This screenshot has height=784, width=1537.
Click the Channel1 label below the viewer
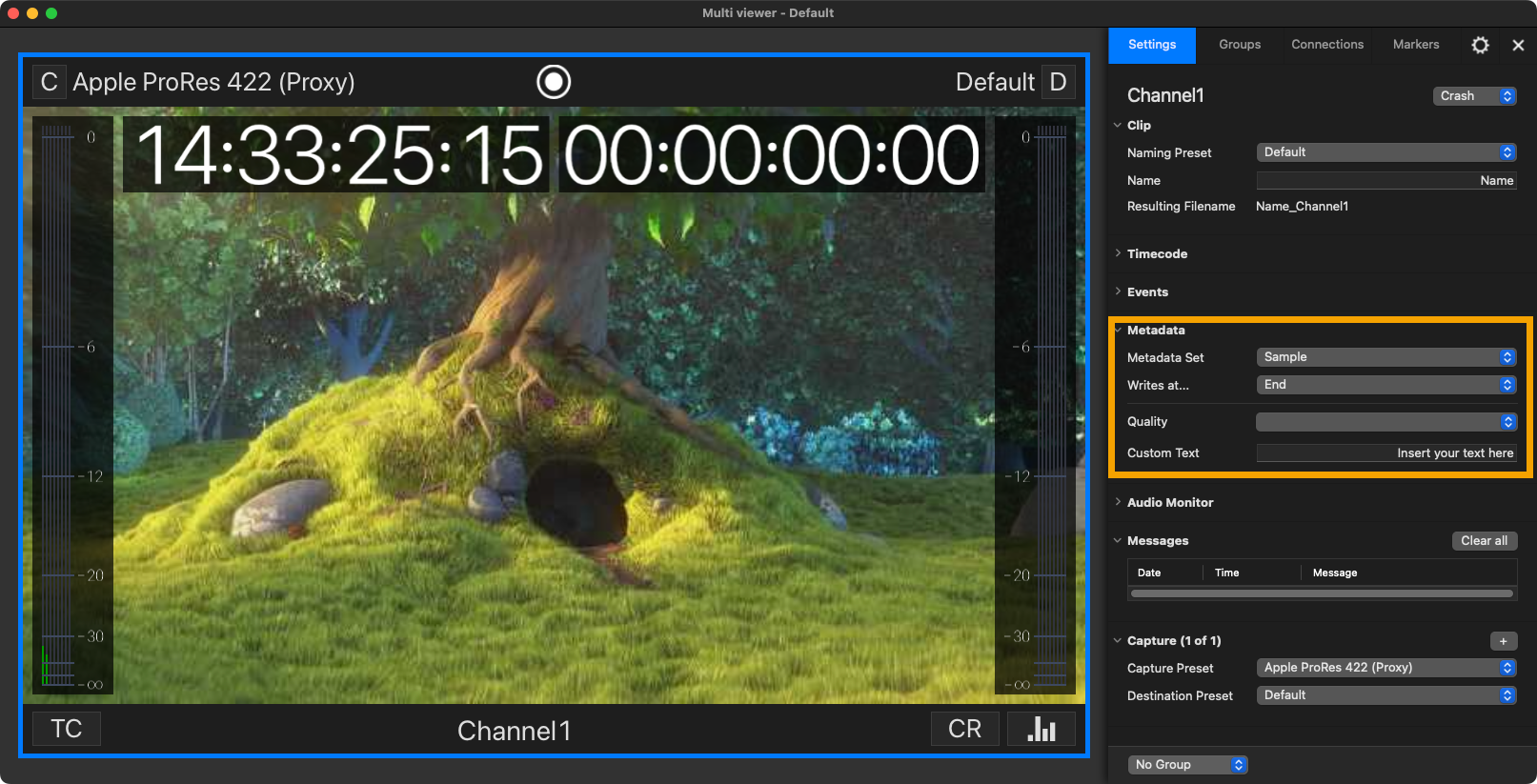coord(515,731)
